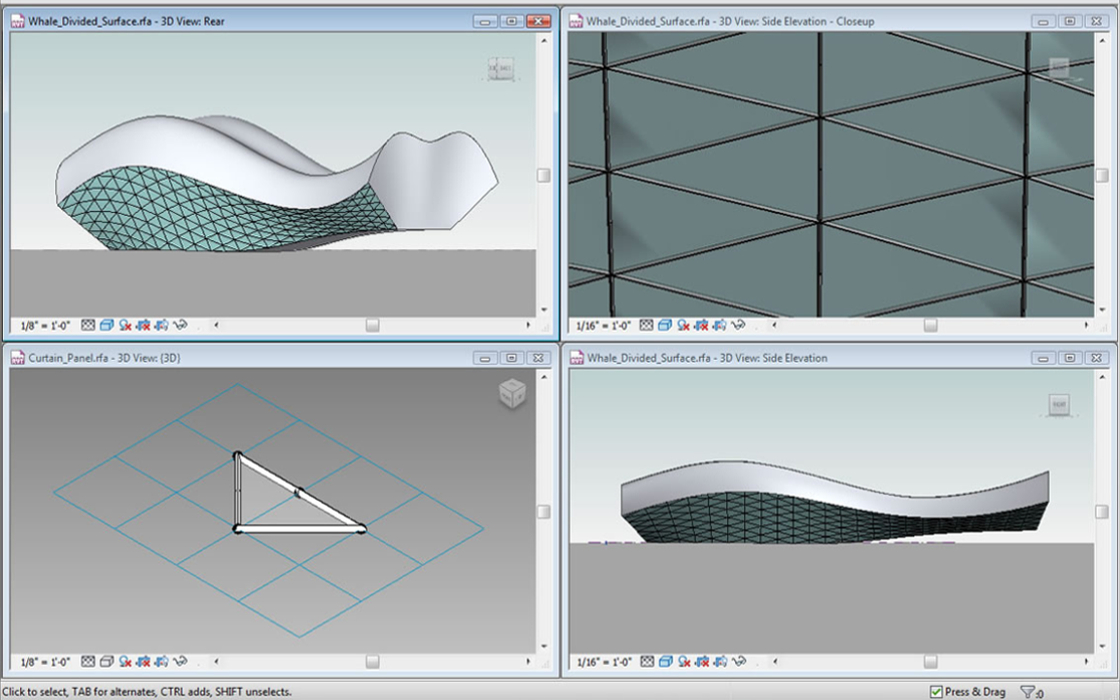1120x700 pixels.
Task: Click the ViewCube in Curtain_Panel view
Action: (512, 393)
